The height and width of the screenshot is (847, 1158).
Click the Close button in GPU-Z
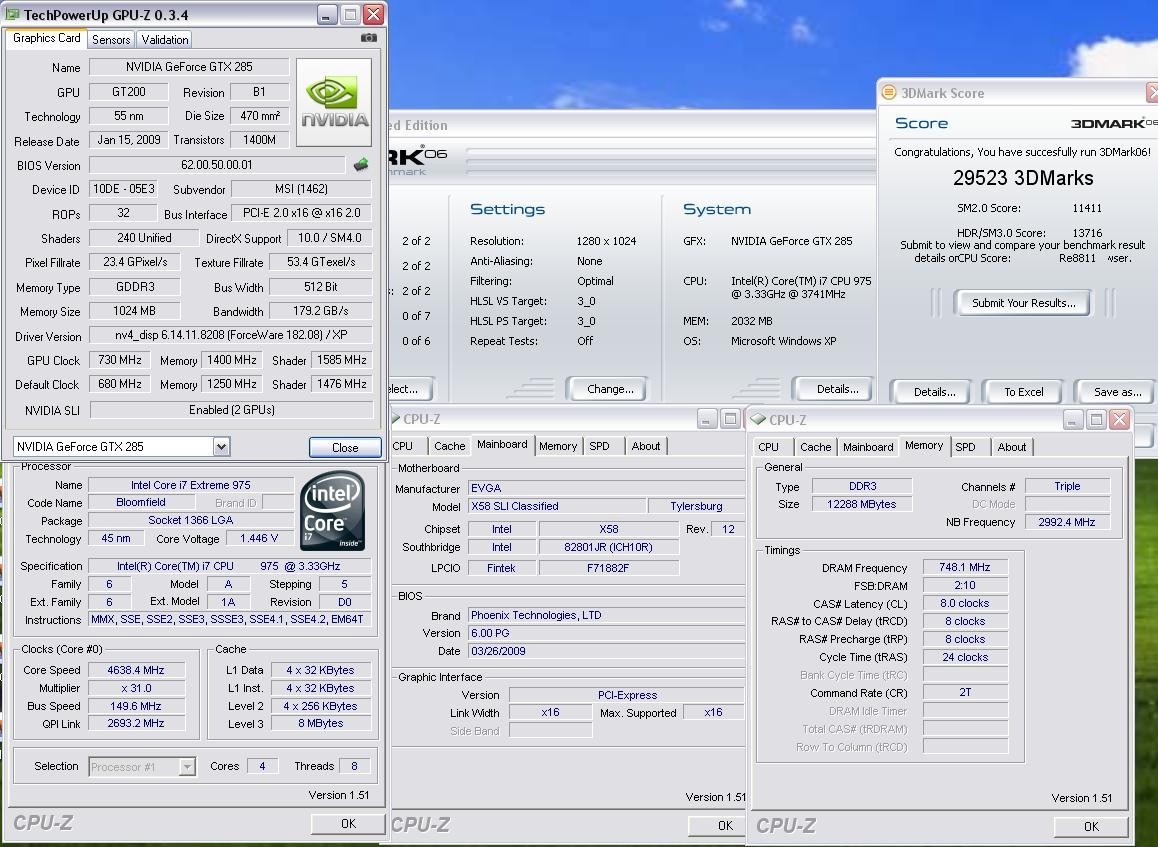coord(345,447)
